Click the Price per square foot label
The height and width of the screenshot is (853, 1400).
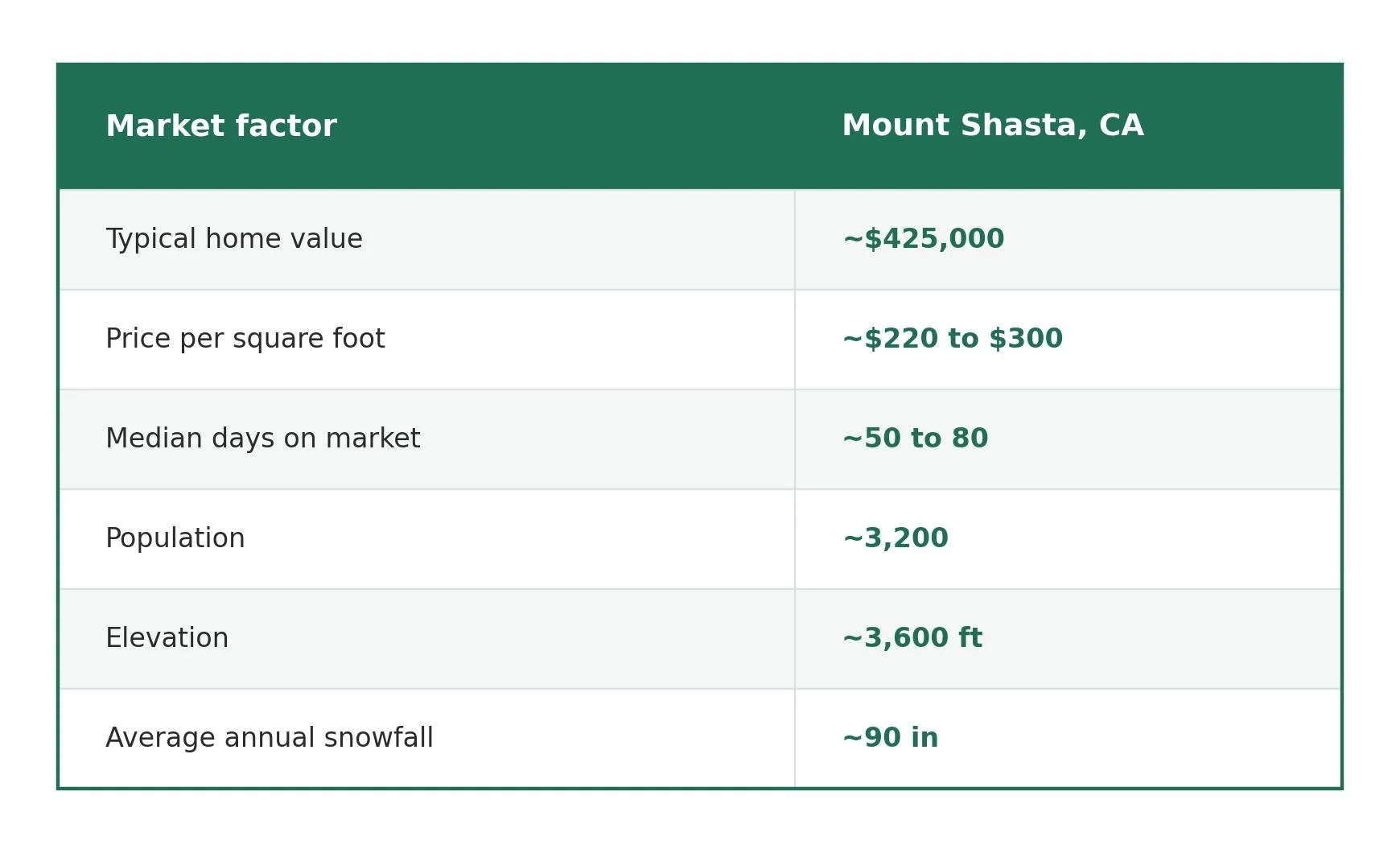click(245, 339)
